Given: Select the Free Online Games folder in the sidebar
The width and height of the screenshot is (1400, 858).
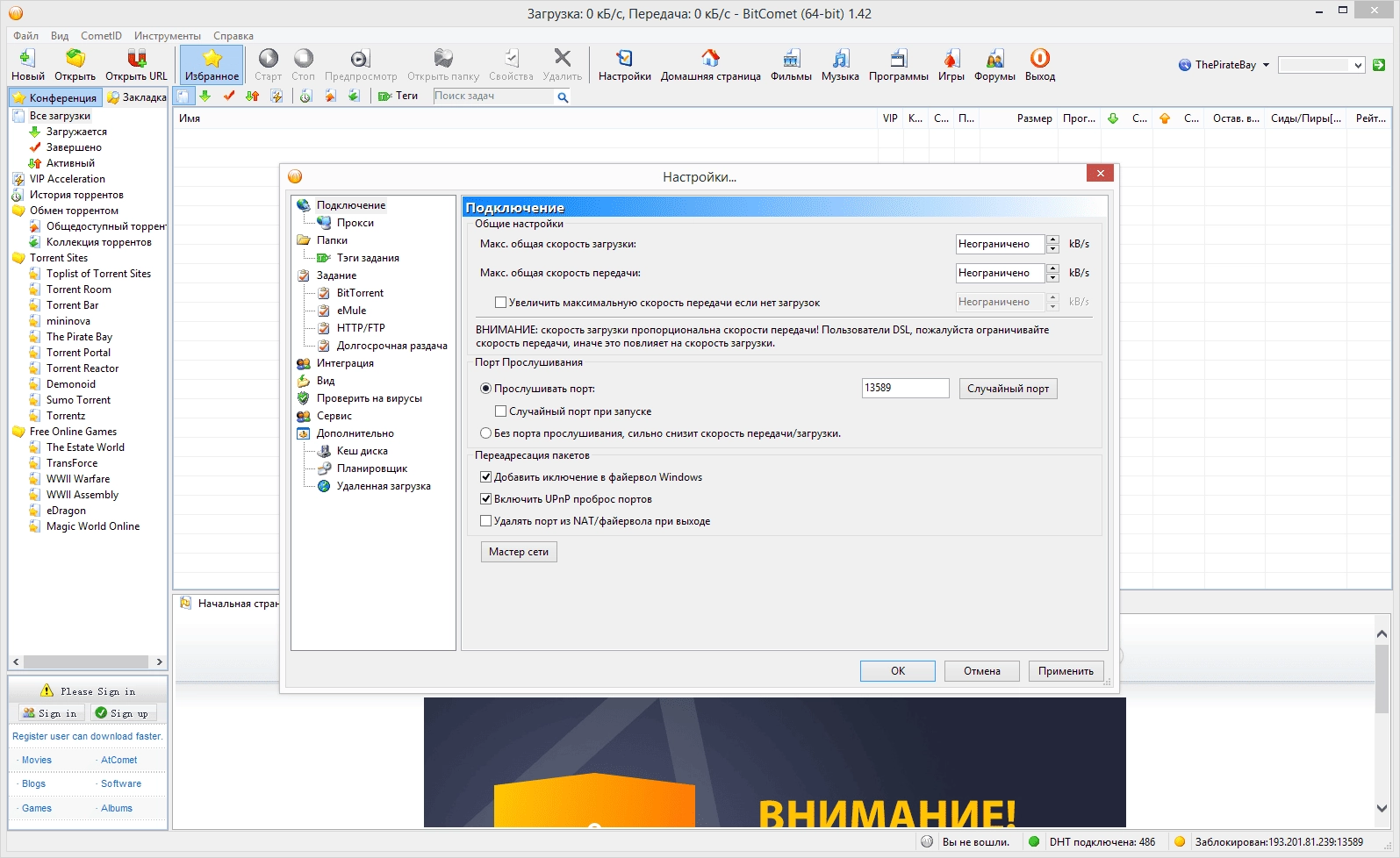Looking at the screenshot, I should point(73,432).
